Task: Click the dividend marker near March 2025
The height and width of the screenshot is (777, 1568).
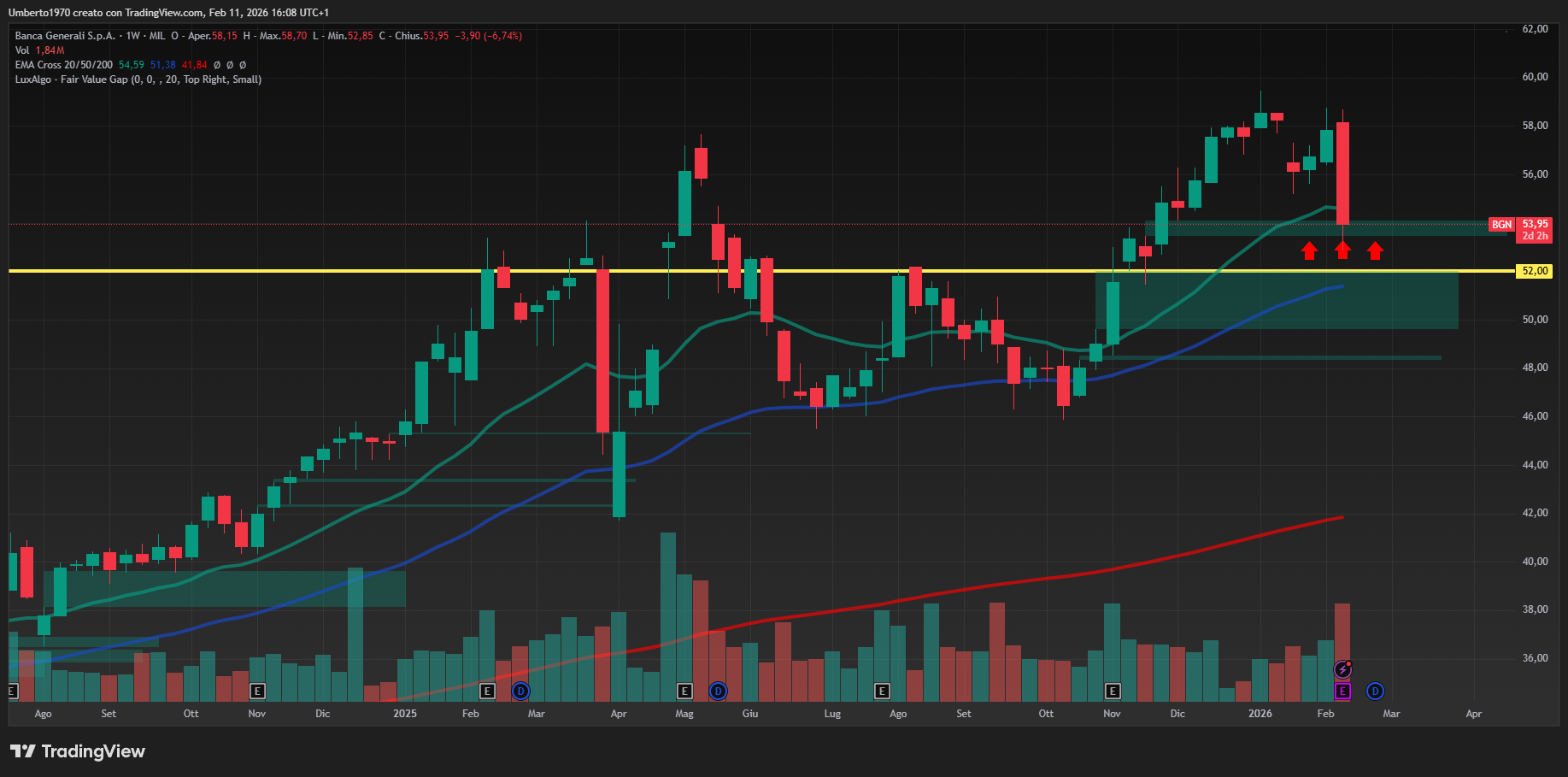Action: (520, 691)
